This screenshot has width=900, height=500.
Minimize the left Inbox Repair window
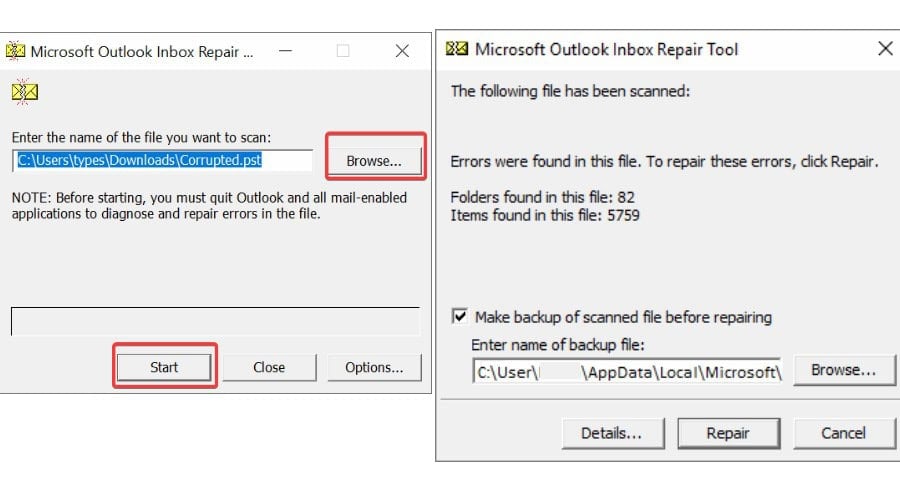click(x=285, y=51)
